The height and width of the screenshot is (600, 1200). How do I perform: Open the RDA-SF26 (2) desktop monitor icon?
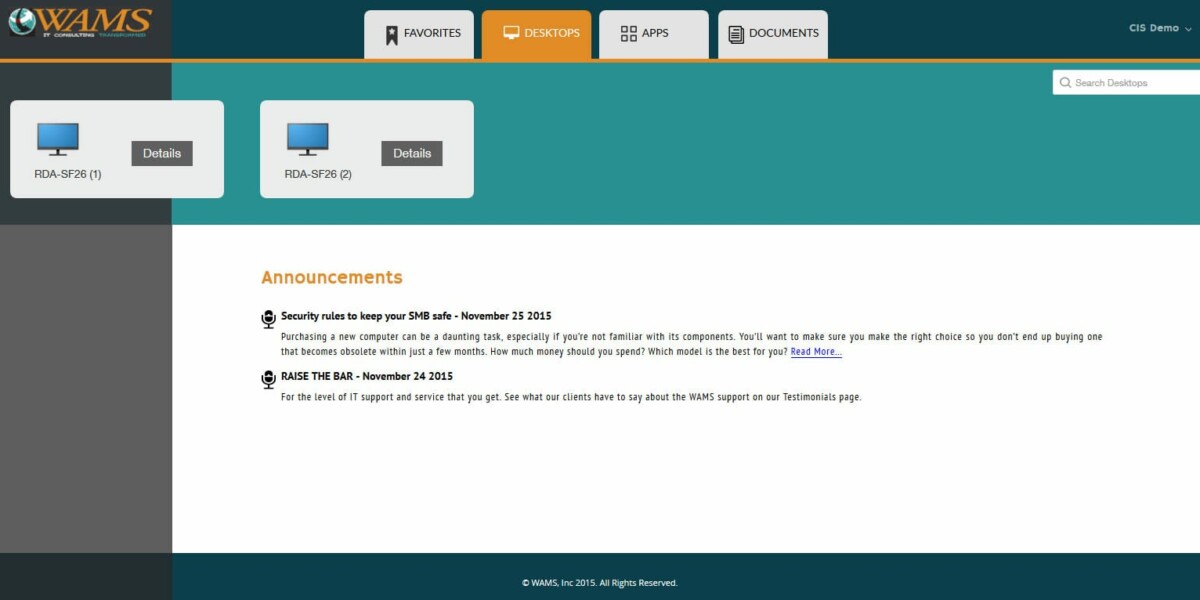308,139
